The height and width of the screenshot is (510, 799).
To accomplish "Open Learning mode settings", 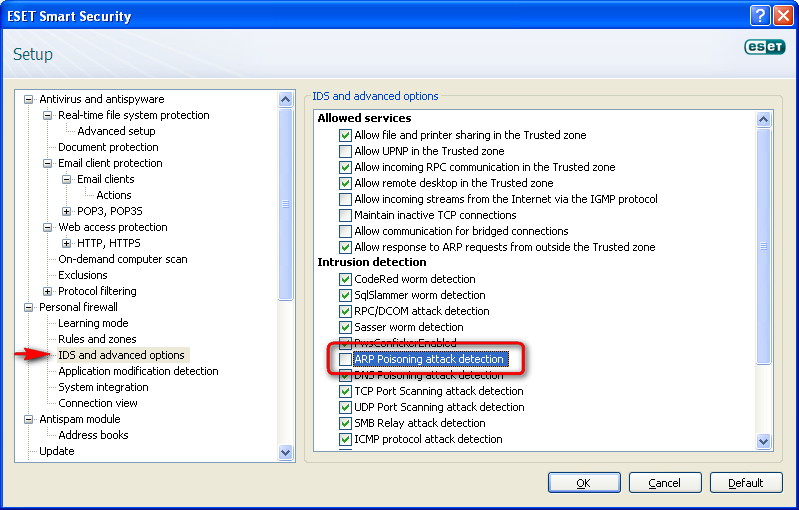I will [93, 323].
